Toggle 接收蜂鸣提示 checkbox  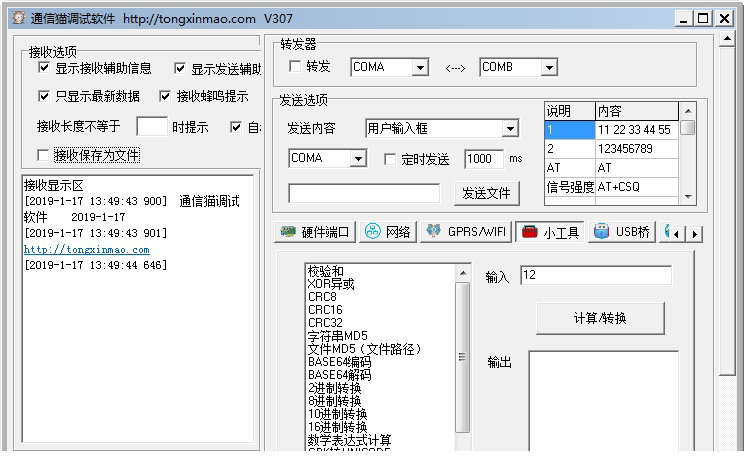coord(165,96)
